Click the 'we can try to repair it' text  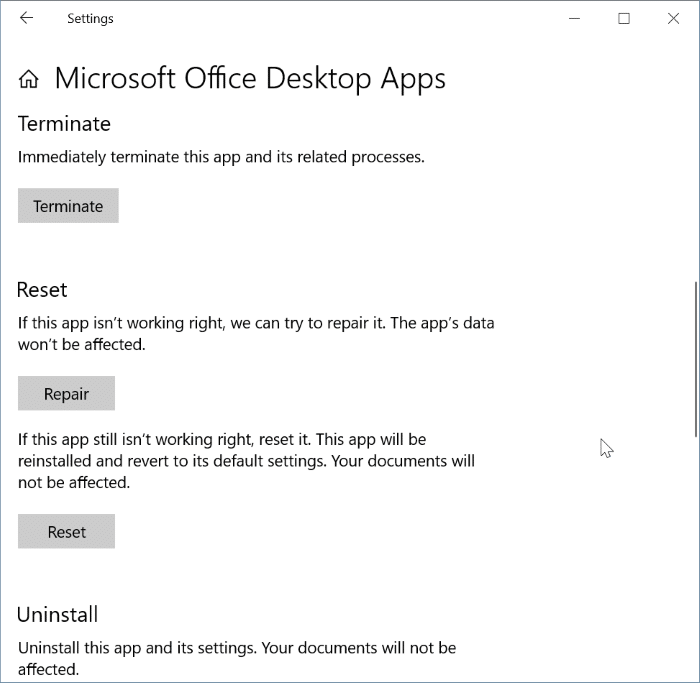tap(308, 323)
